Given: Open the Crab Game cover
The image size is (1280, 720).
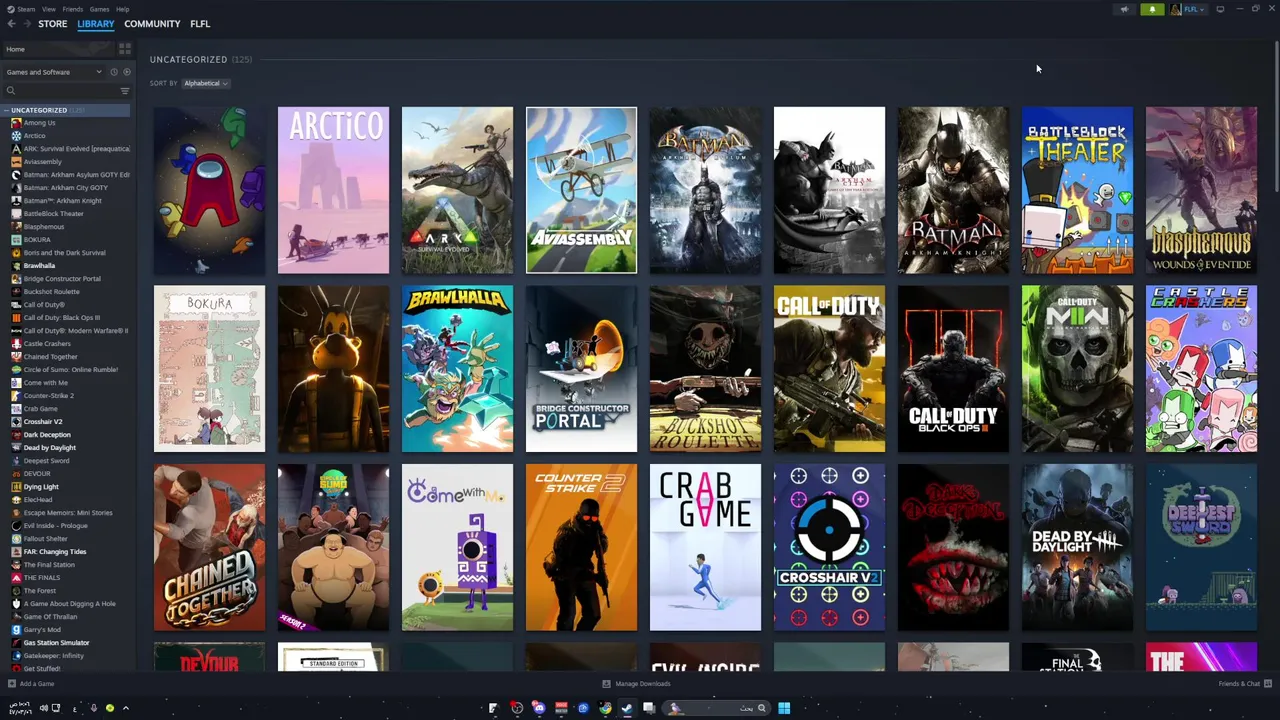Looking at the screenshot, I should click(x=705, y=548).
